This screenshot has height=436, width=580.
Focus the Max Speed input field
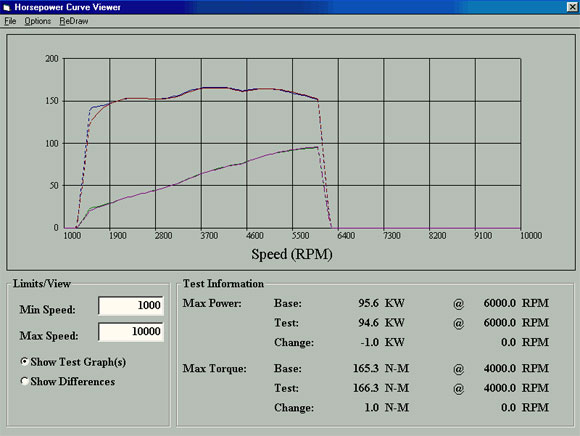click(131, 331)
